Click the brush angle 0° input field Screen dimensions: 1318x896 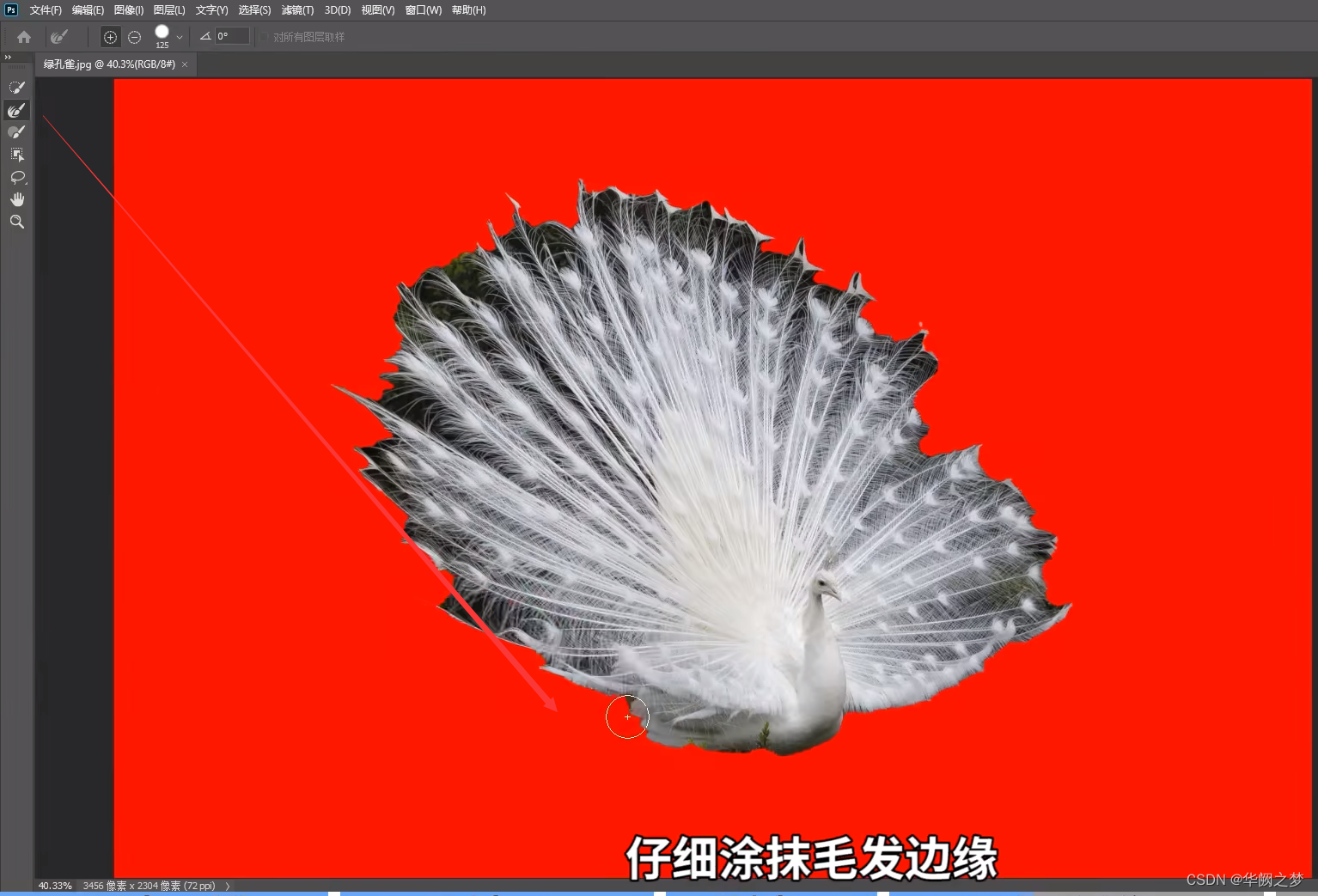(x=232, y=36)
